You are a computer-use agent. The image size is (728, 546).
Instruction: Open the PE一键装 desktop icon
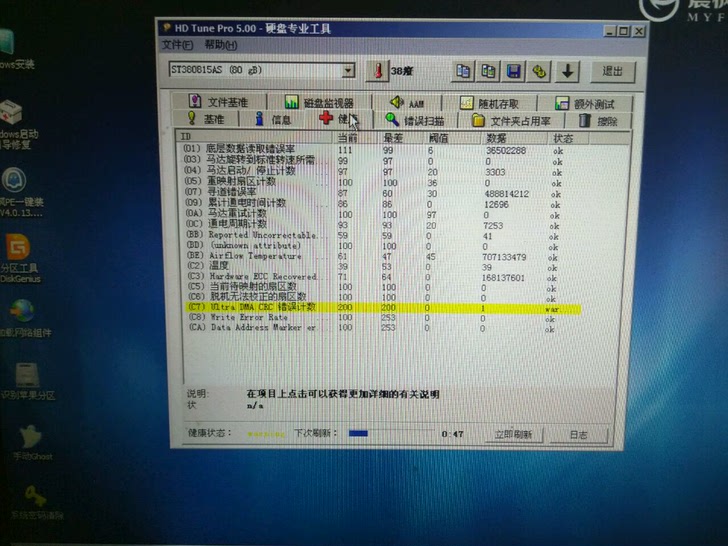(x=21, y=192)
